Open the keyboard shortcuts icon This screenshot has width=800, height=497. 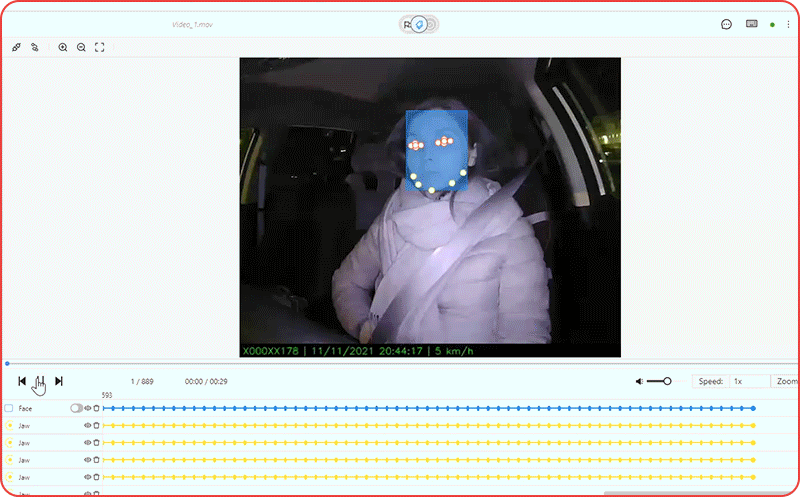(x=751, y=24)
